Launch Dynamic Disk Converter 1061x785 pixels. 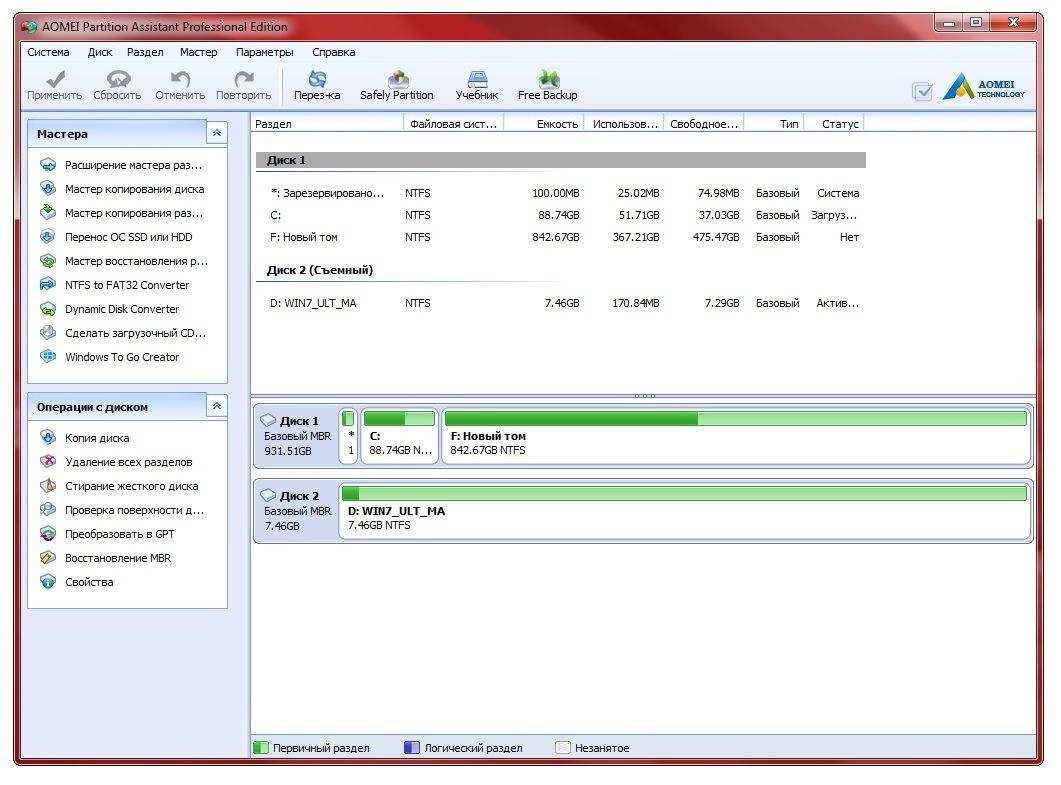coord(110,309)
